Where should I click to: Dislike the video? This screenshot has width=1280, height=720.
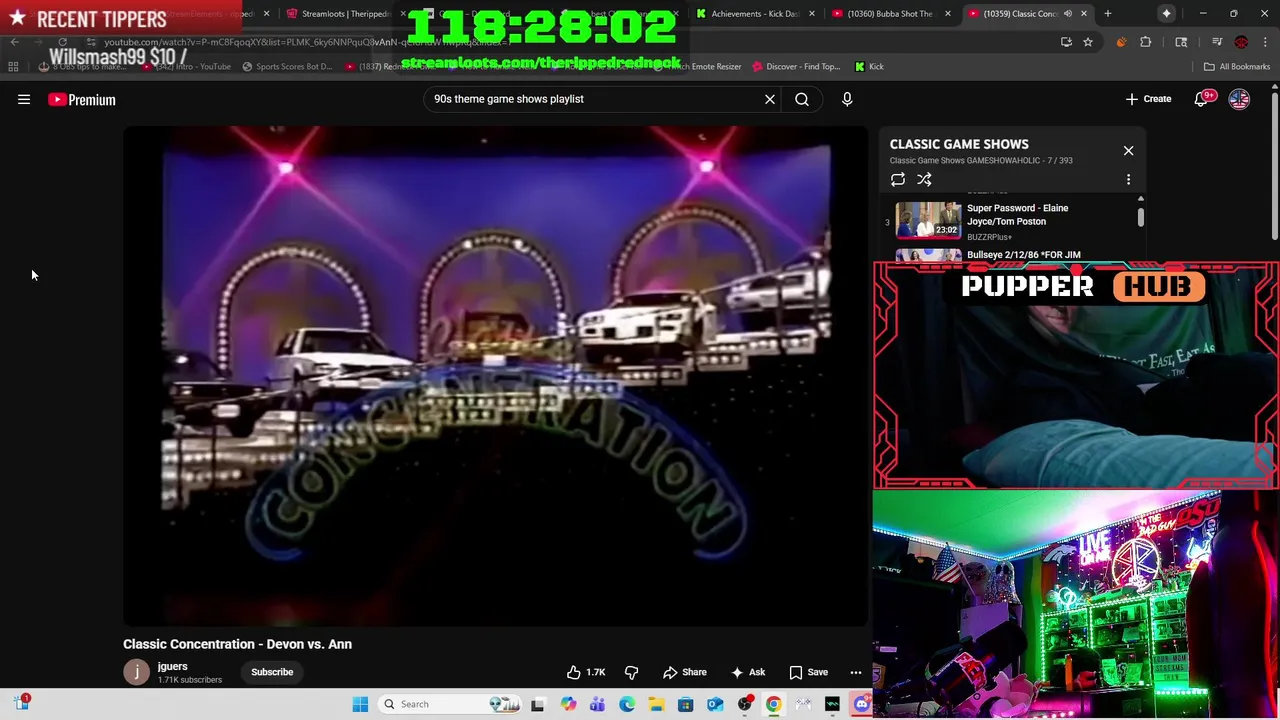[631, 672]
